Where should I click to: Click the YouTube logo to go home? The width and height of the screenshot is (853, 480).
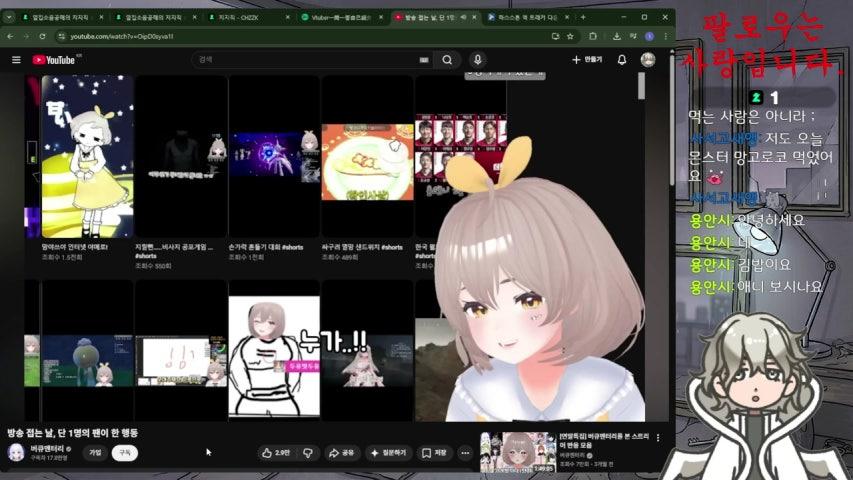55,60
